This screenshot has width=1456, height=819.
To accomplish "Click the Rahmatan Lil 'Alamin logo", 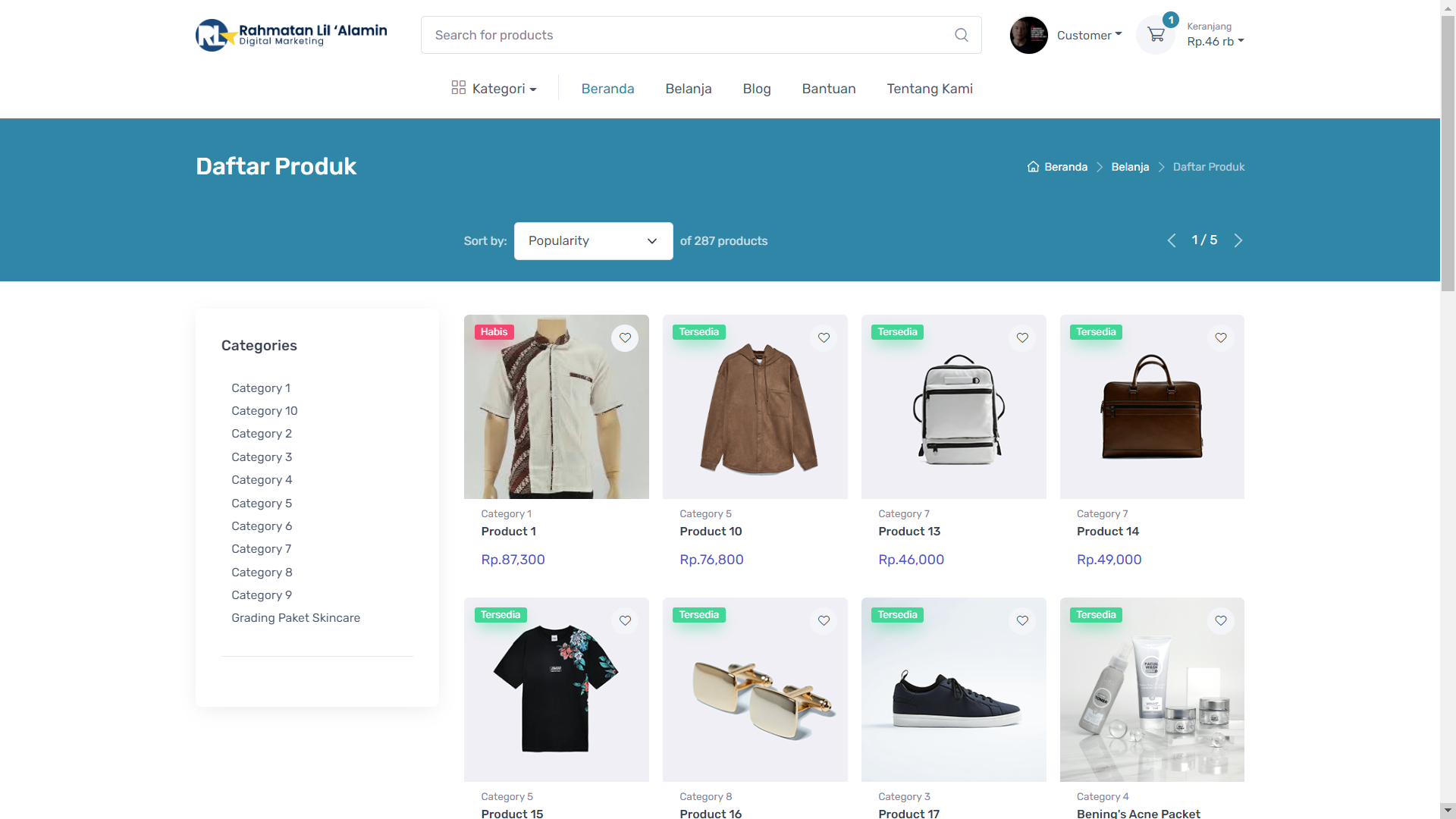I will 291,35.
